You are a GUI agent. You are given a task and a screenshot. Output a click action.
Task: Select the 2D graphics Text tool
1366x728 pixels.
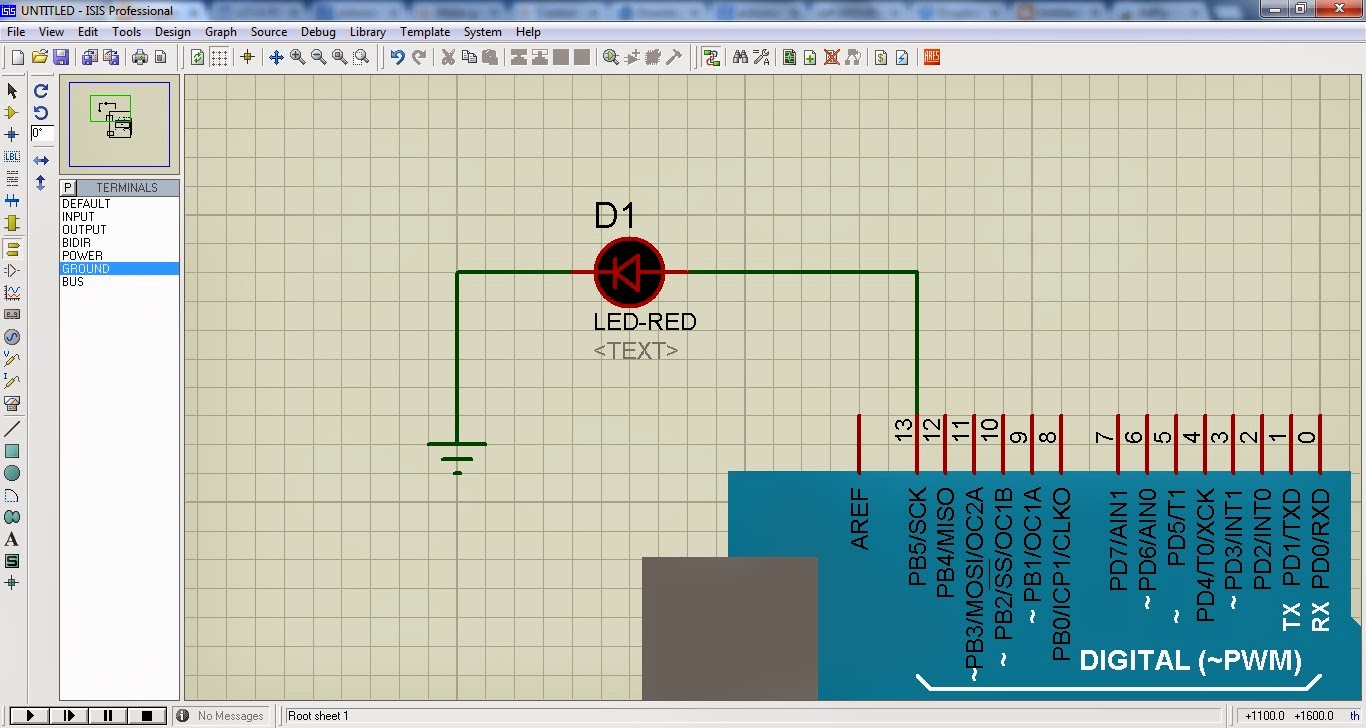[12, 540]
